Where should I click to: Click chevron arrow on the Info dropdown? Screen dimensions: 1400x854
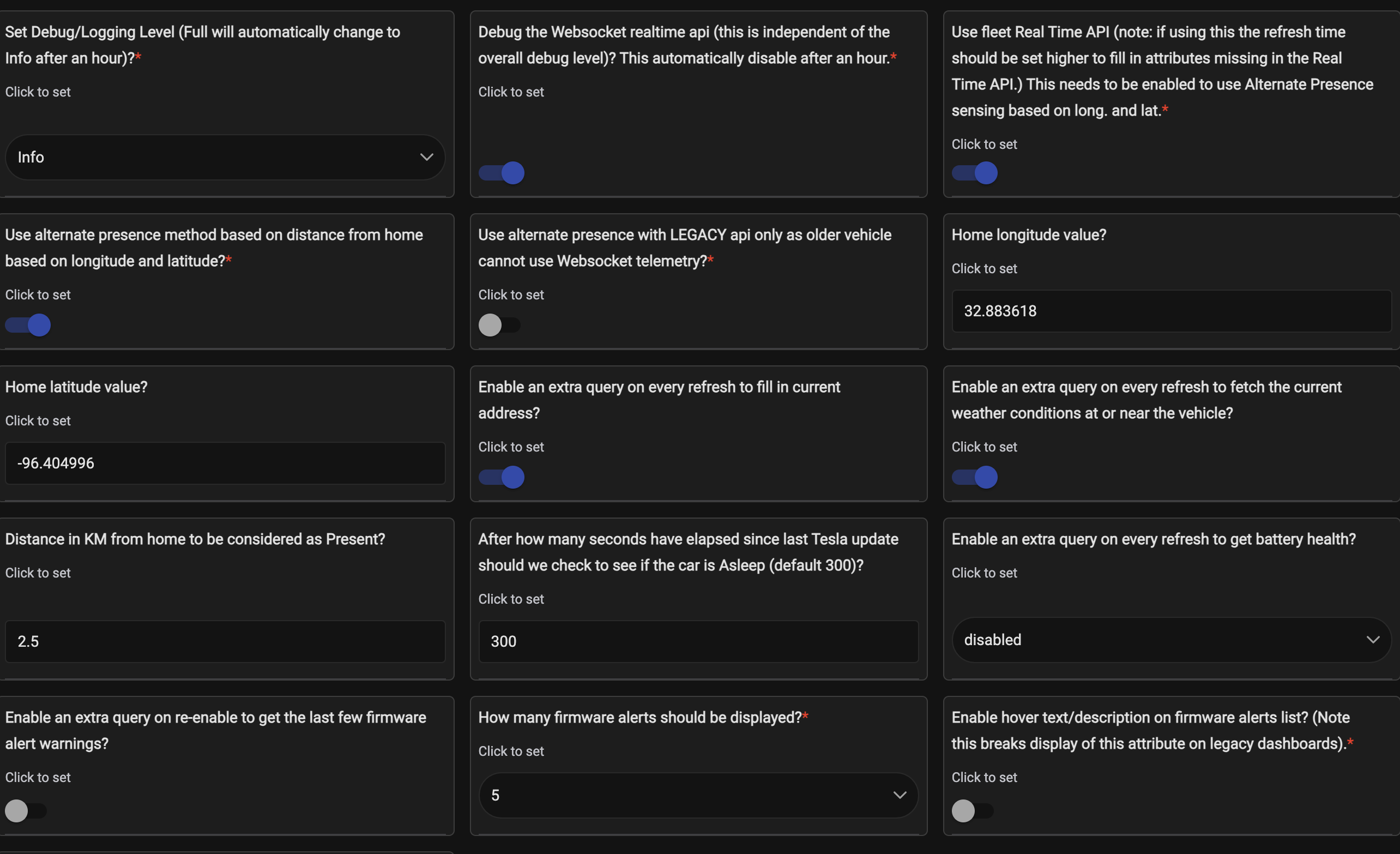(426, 158)
